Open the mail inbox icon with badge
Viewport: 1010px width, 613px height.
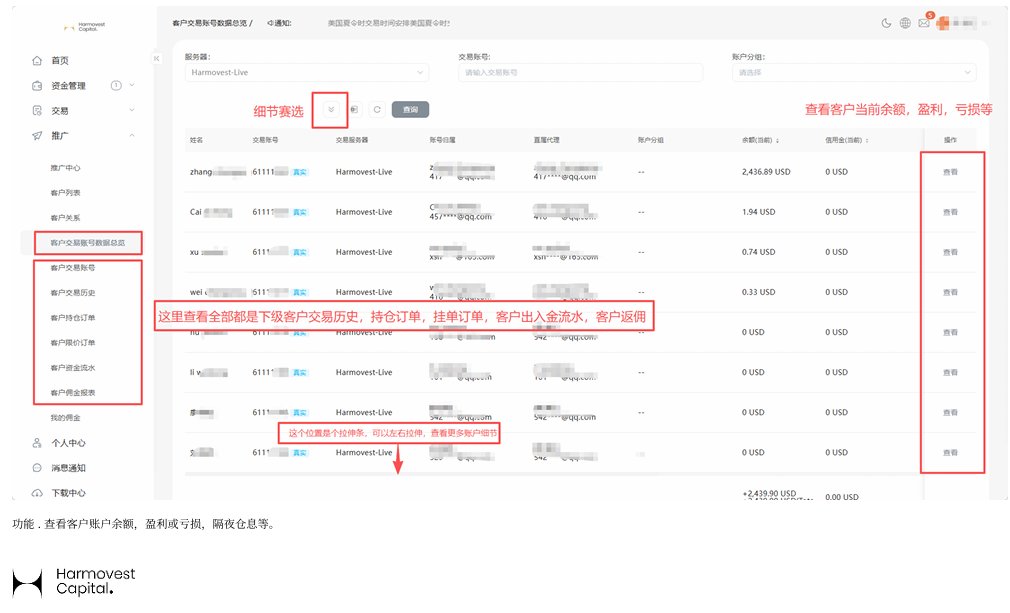pos(924,23)
